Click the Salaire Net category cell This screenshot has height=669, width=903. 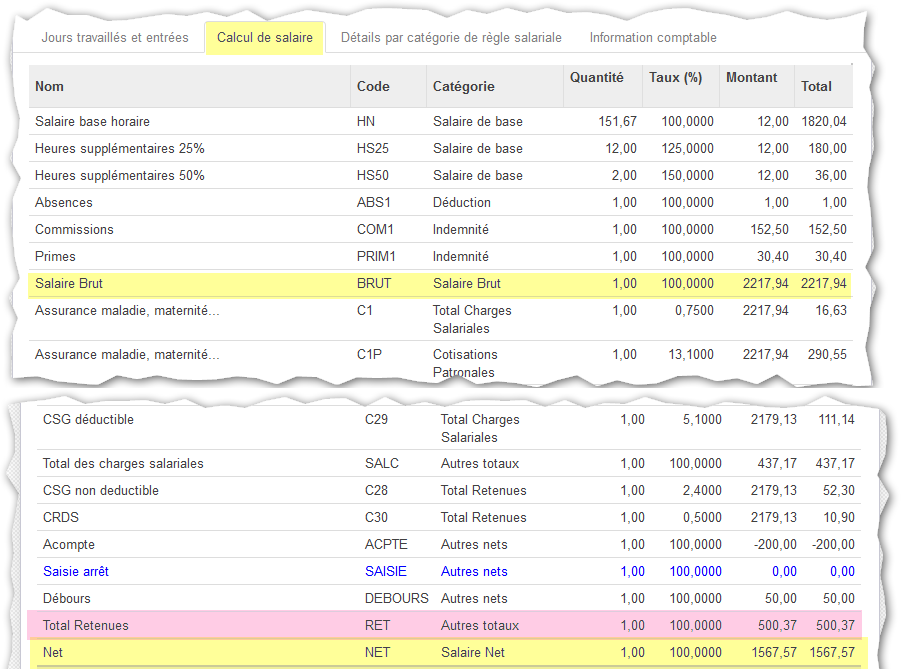(x=473, y=653)
